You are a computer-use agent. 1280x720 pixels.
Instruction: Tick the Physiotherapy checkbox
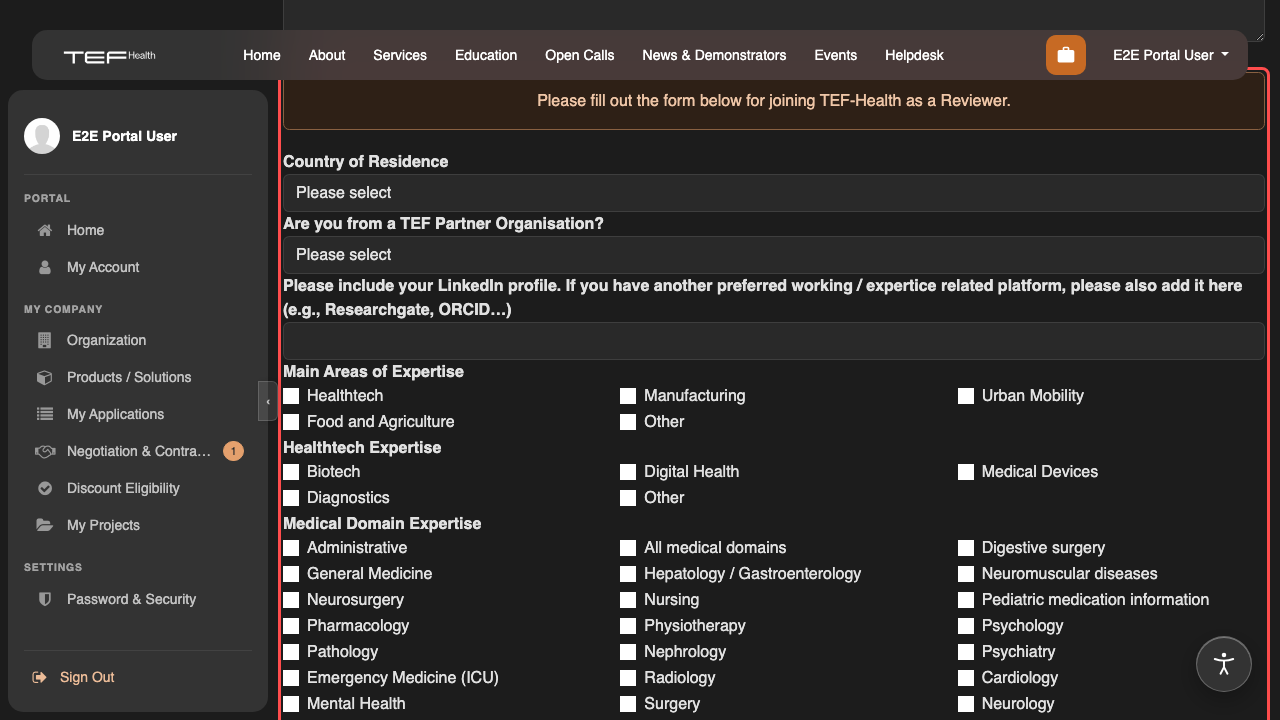pyautogui.click(x=628, y=626)
